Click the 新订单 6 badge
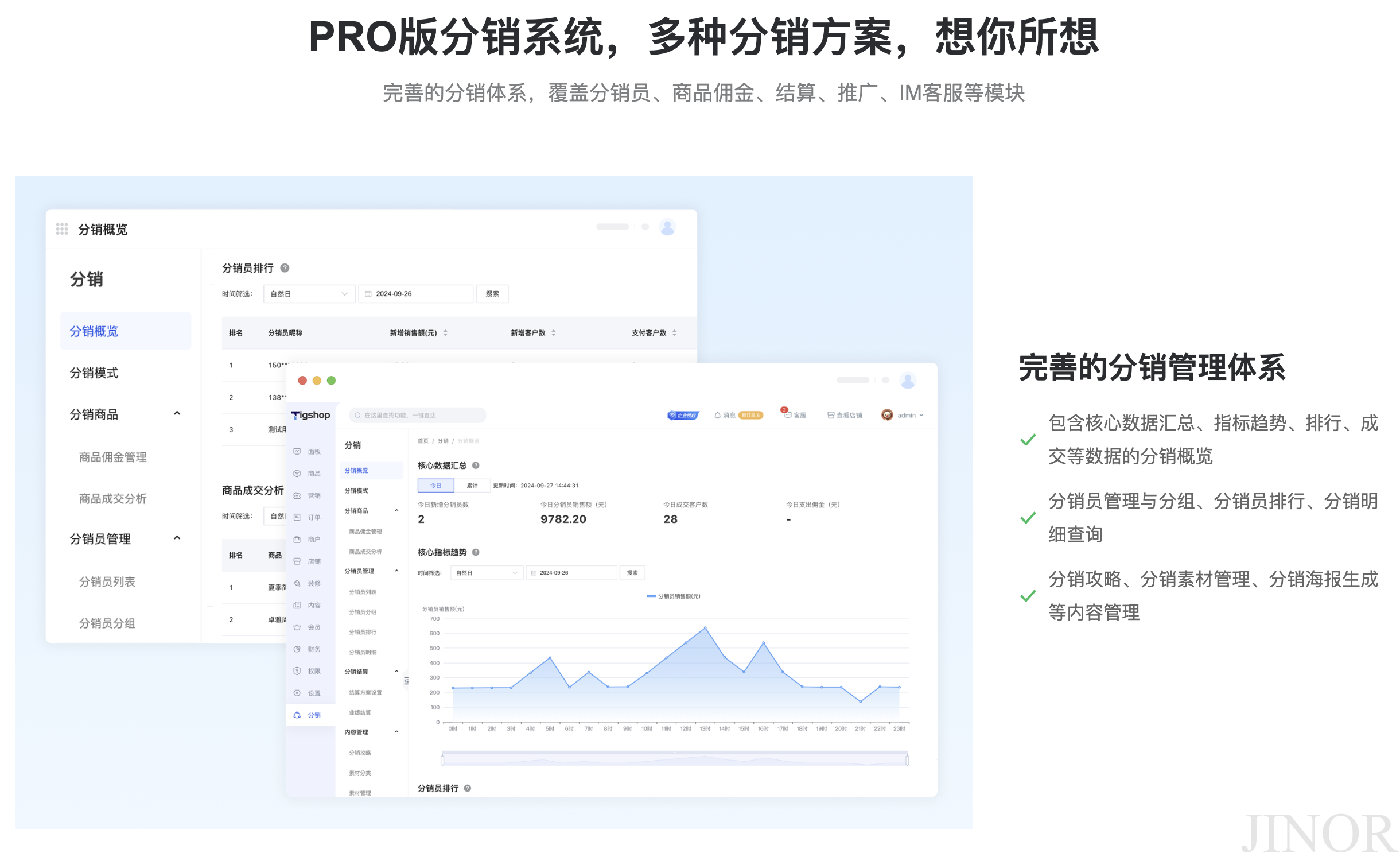 click(x=750, y=415)
